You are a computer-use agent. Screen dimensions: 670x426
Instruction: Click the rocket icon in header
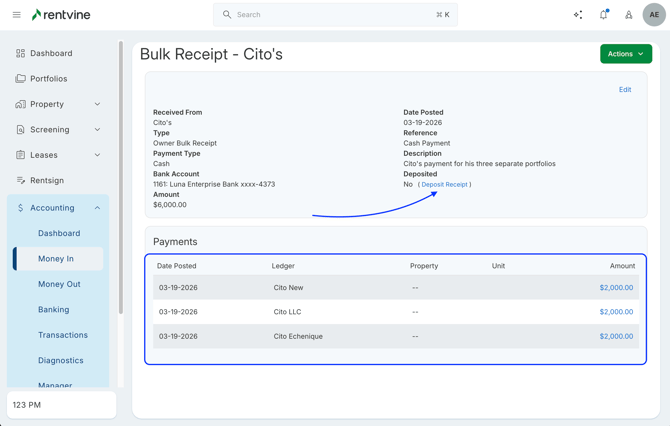point(628,15)
